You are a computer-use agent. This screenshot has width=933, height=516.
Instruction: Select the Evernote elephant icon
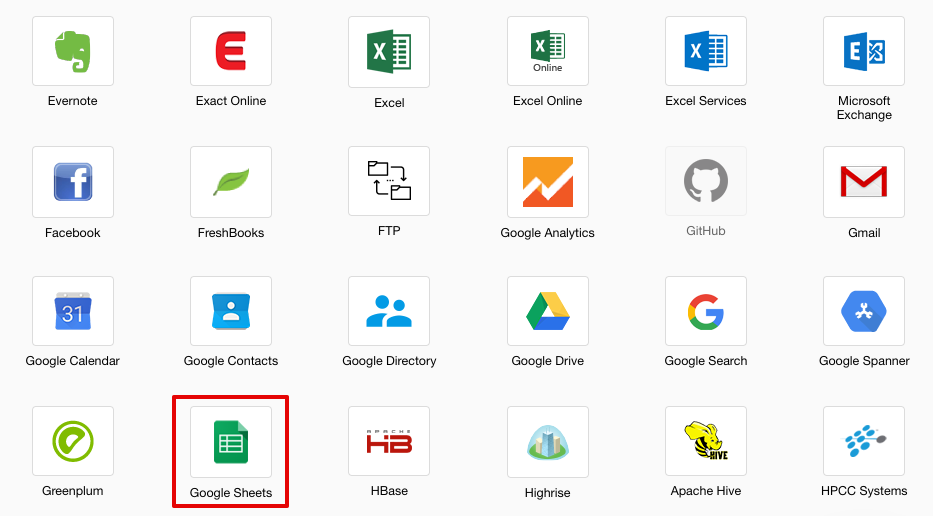click(73, 51)
